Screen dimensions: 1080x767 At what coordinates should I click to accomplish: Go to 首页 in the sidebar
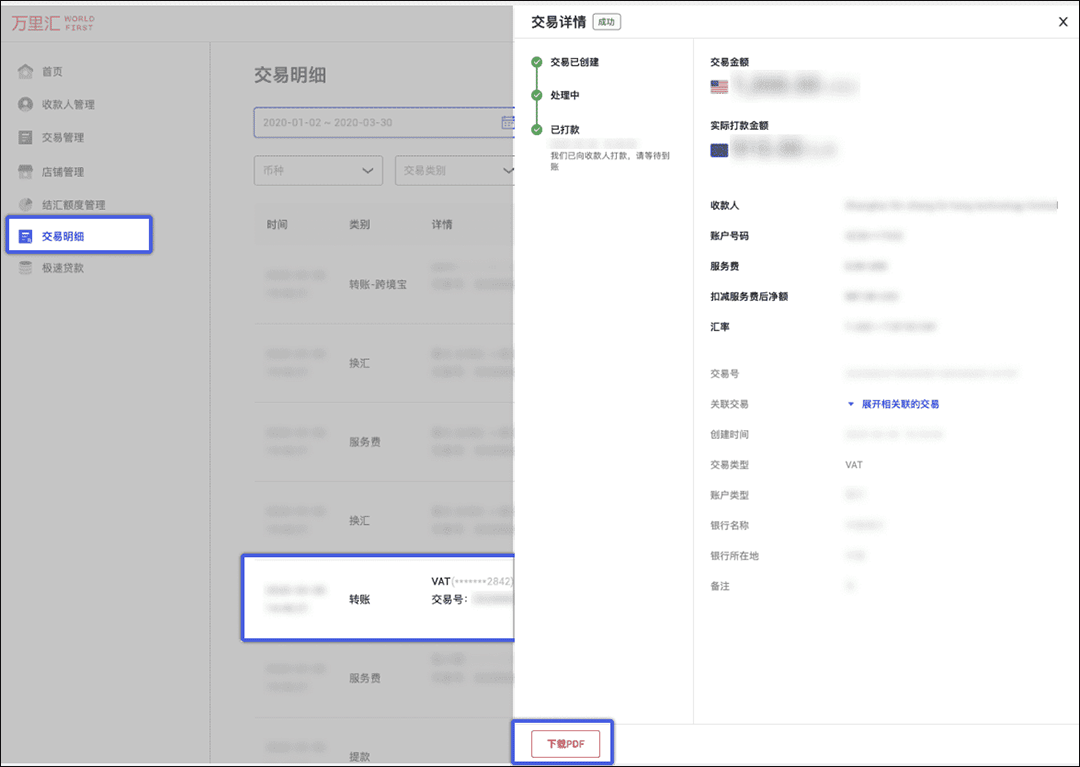click(52, 72)
